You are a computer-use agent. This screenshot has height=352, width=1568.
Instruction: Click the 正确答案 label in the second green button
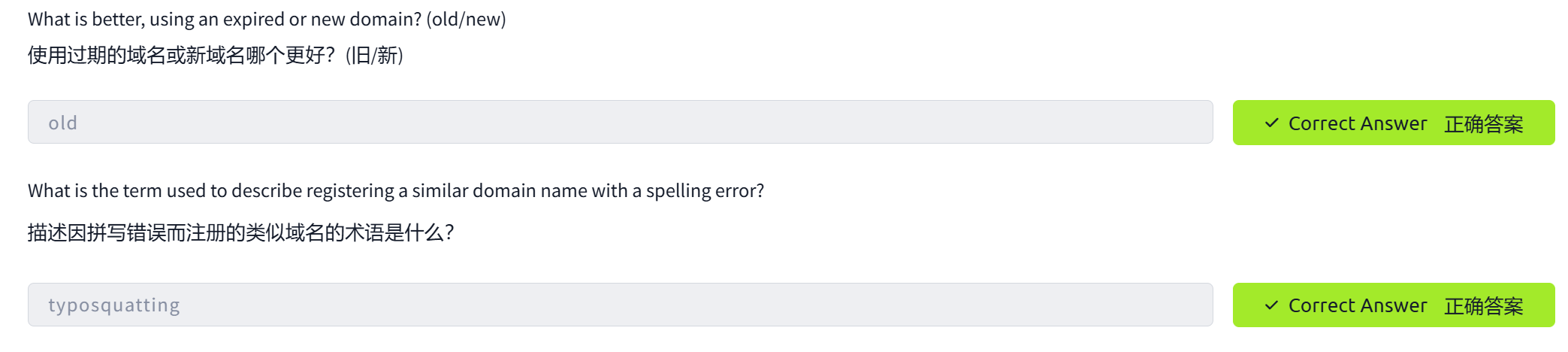1483,305
